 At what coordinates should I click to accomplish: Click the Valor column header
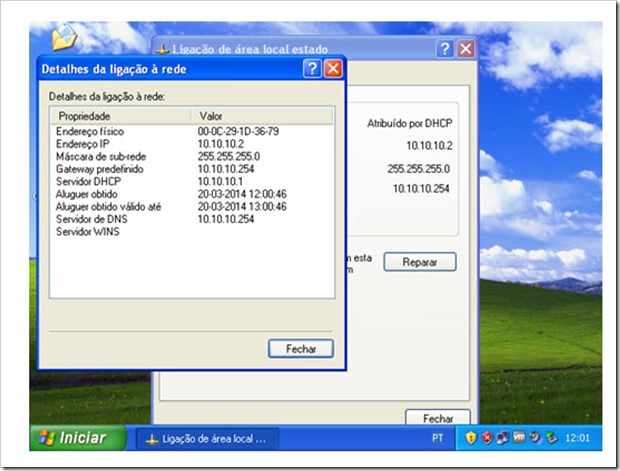262,116
